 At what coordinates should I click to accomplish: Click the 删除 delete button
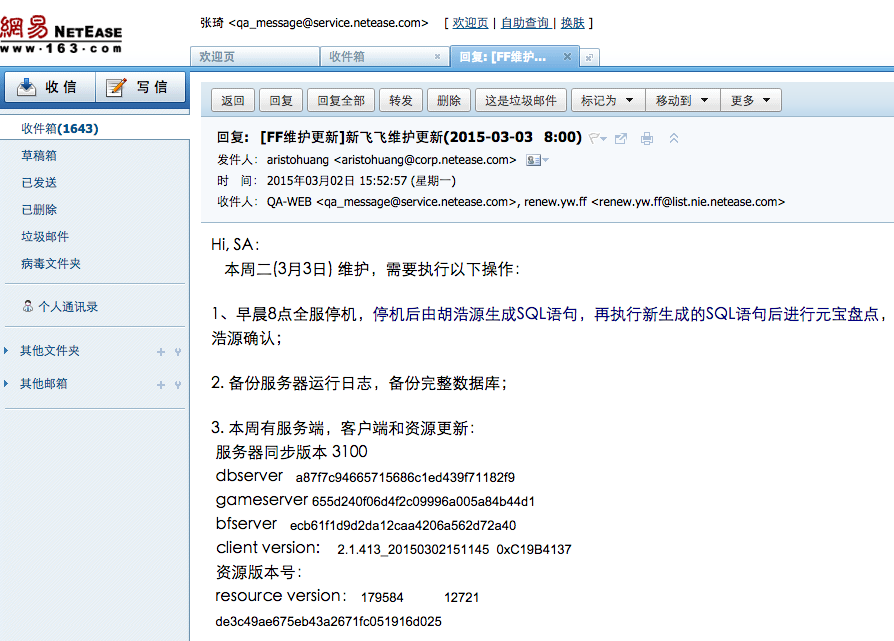click(x=449, y=100)
